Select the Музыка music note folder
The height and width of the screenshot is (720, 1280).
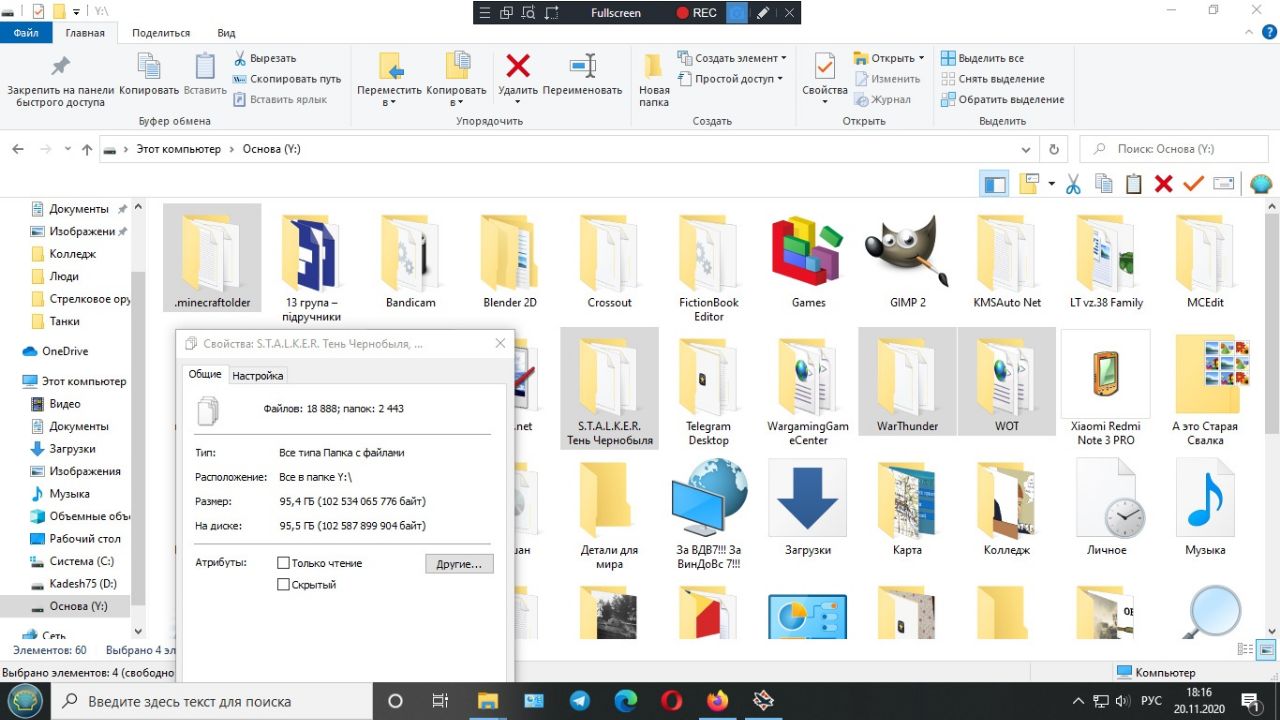point(1205,508)
